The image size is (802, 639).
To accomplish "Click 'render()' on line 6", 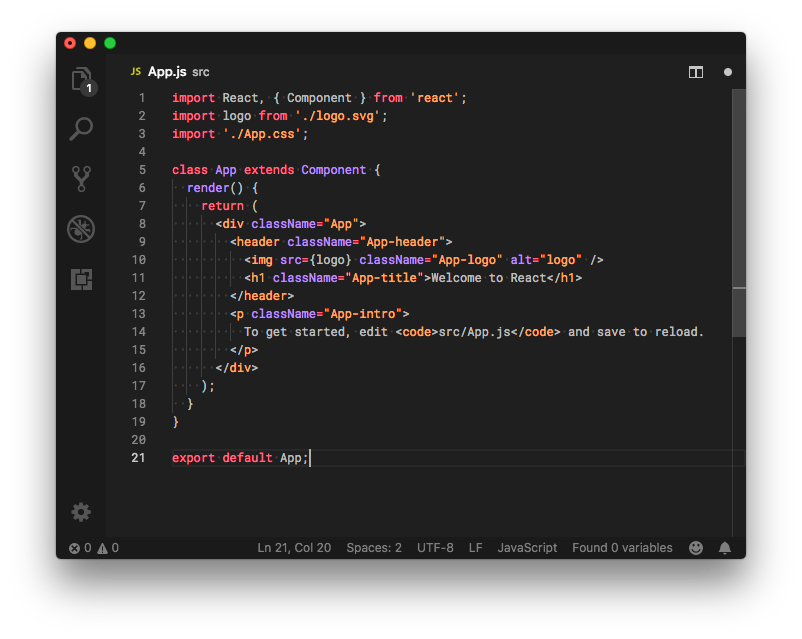I will click(x=215, y=188).
